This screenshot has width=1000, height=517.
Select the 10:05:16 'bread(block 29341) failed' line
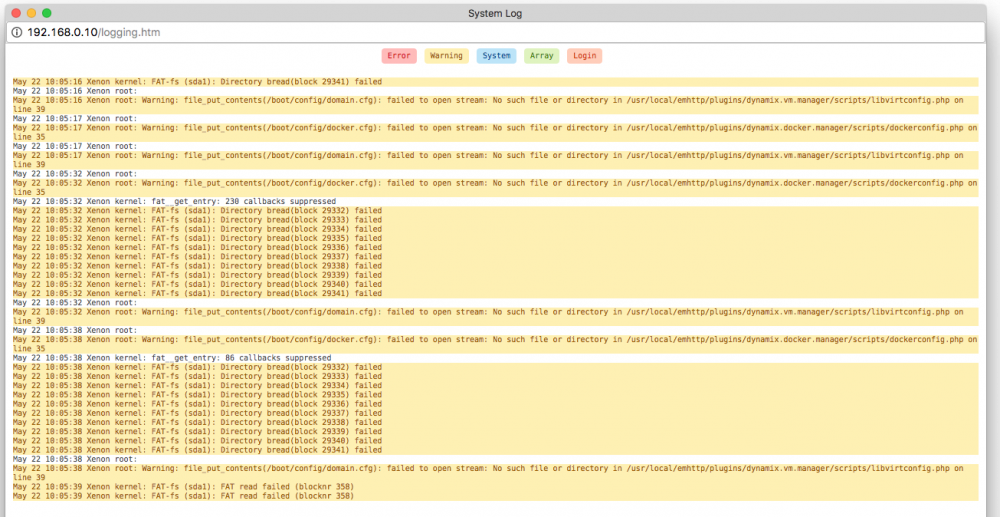click(x=495, y=82)
